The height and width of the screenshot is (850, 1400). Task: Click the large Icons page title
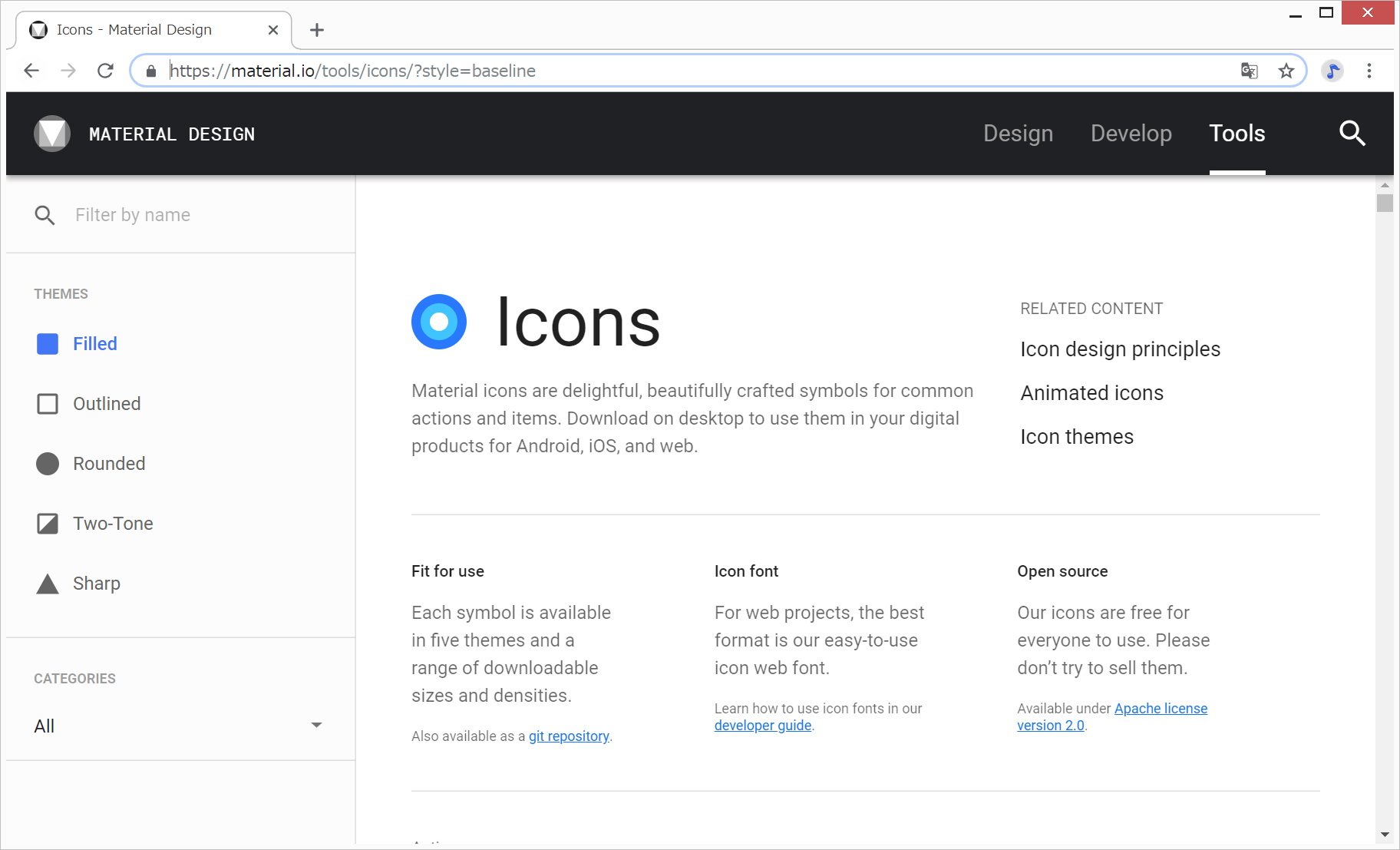point(578,322)
